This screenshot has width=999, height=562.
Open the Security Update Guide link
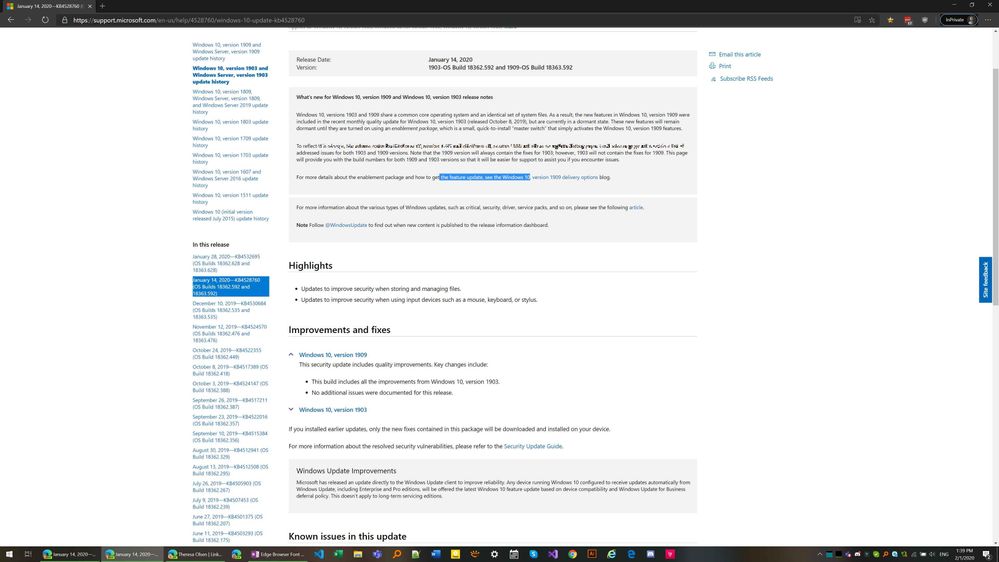pos(533,446)
